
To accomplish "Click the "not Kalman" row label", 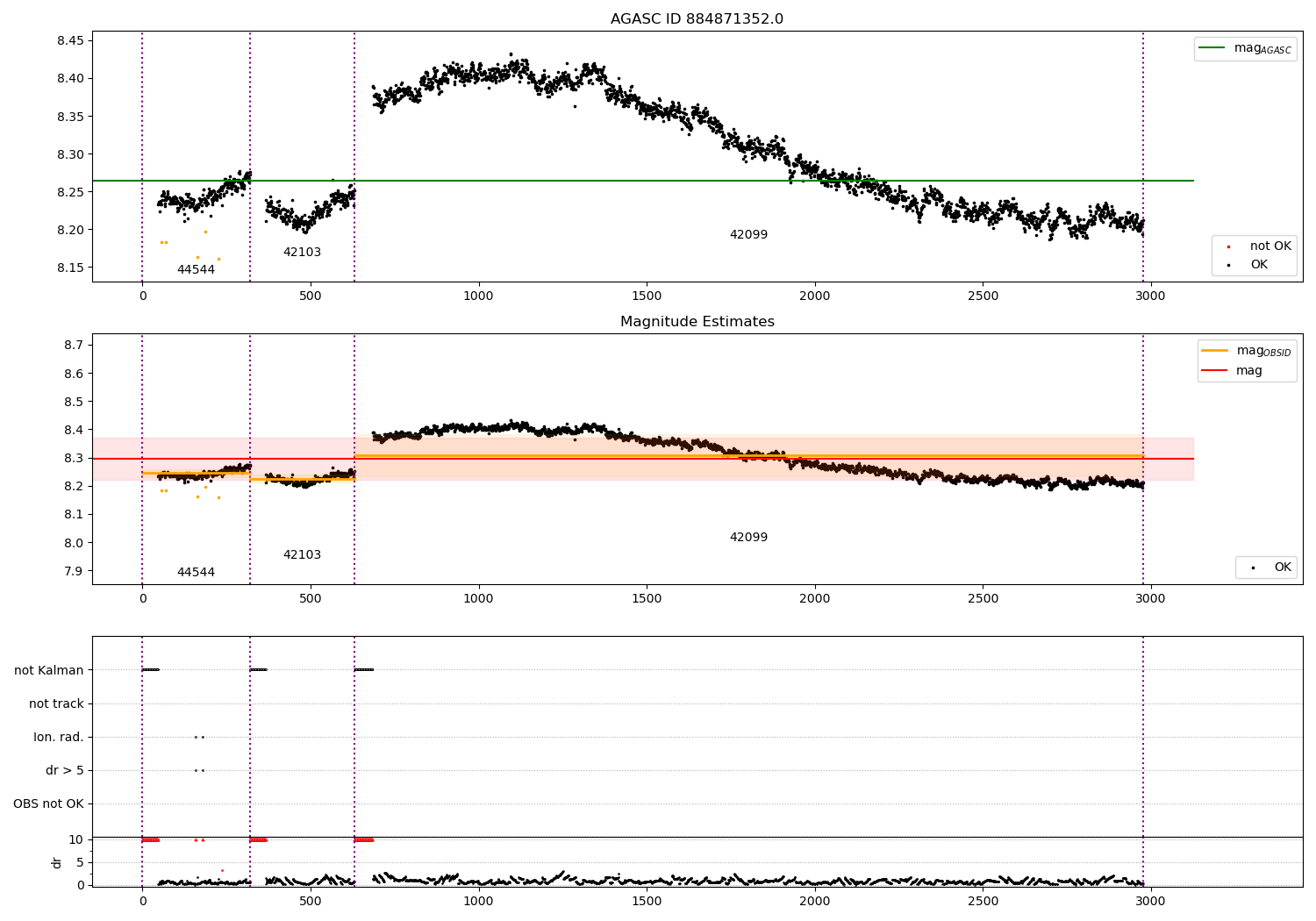I will [49, 671].
